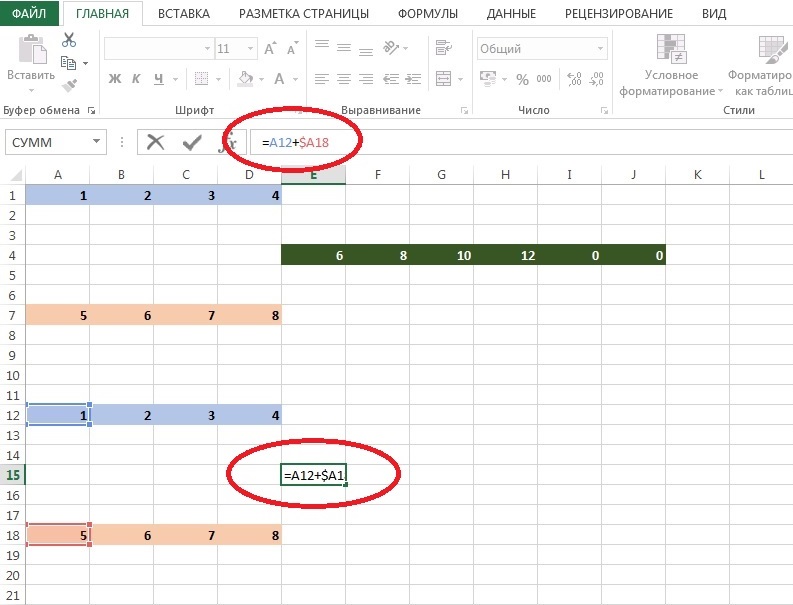Toggle Bold (Ж) formatting
The image size is (793, 605).
[x=114, y=79]
